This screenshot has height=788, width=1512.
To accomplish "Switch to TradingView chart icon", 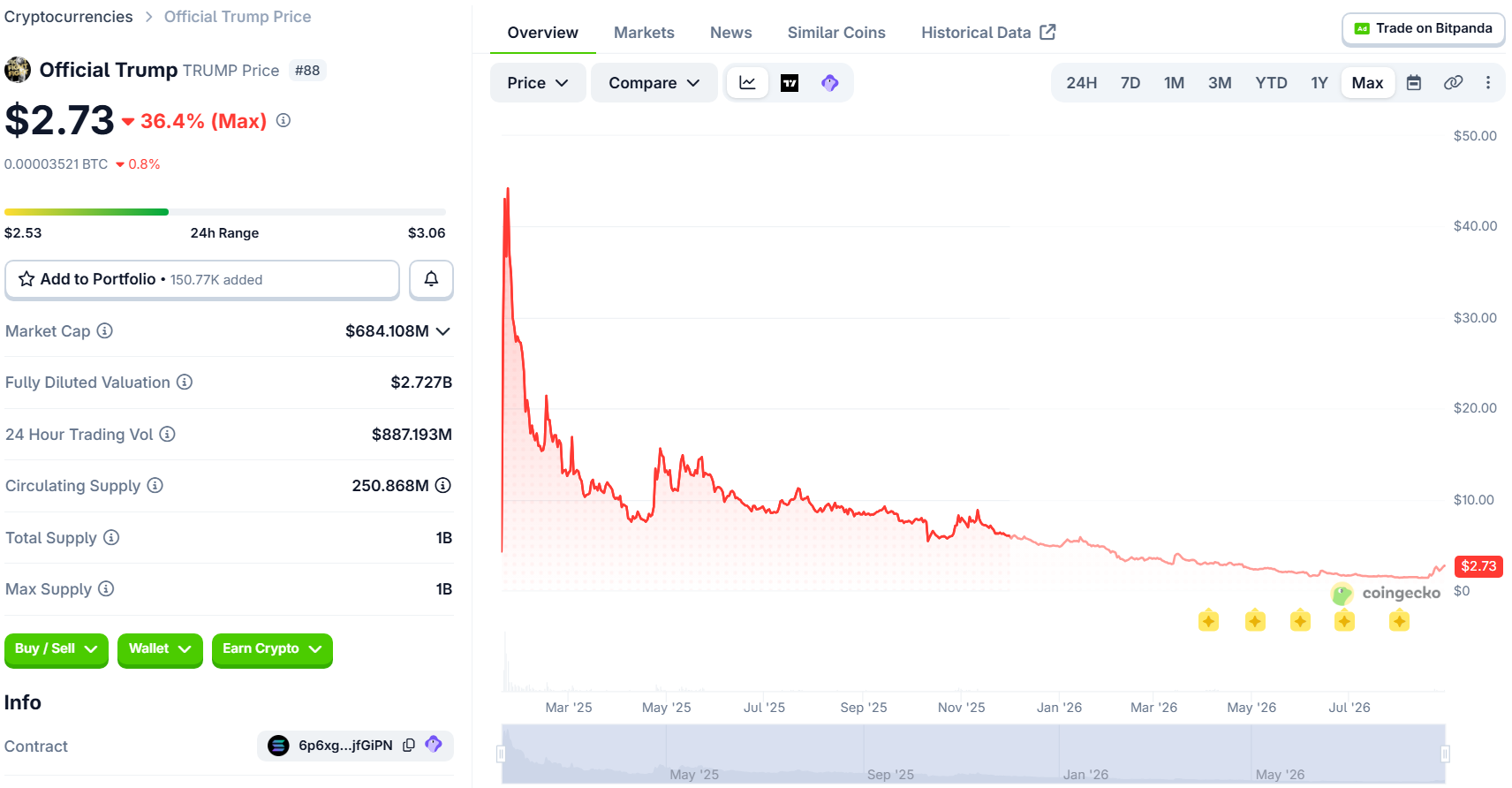I will (790, 83).
